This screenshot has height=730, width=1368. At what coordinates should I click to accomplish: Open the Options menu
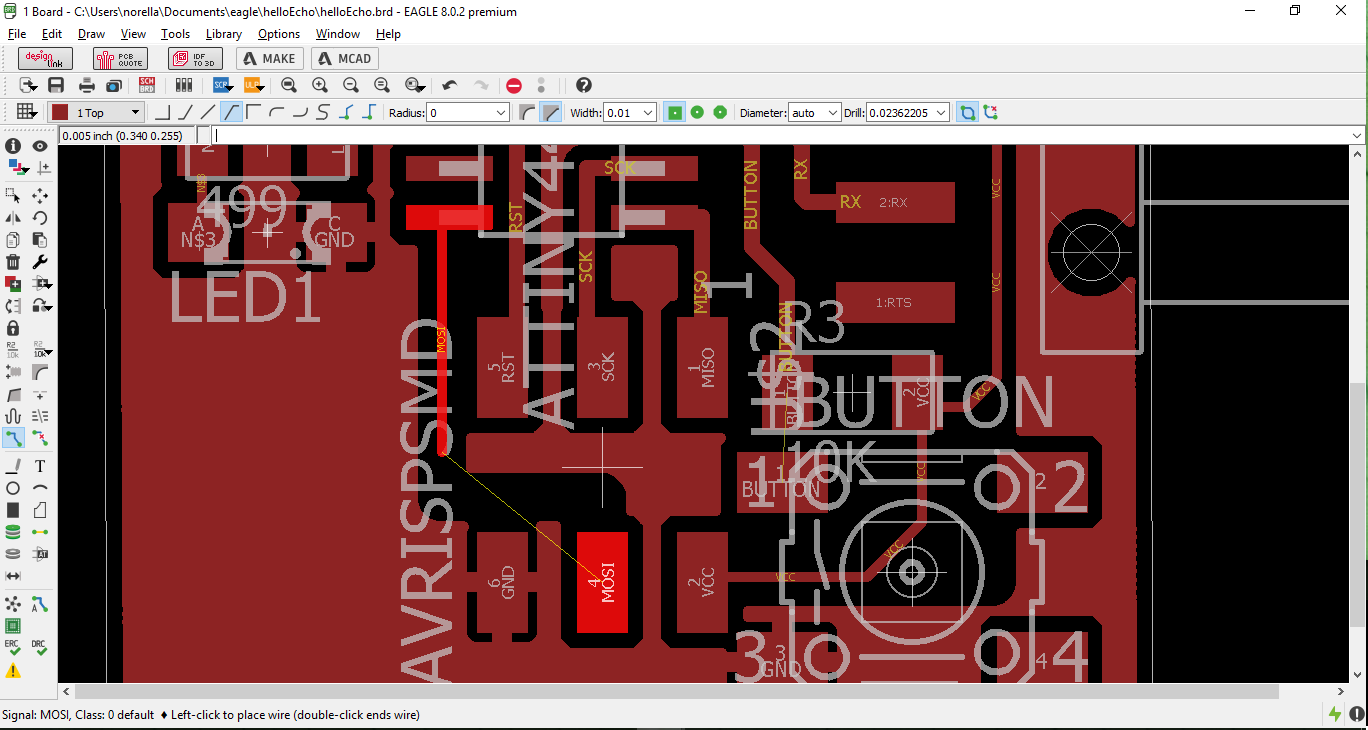(279, 34)
